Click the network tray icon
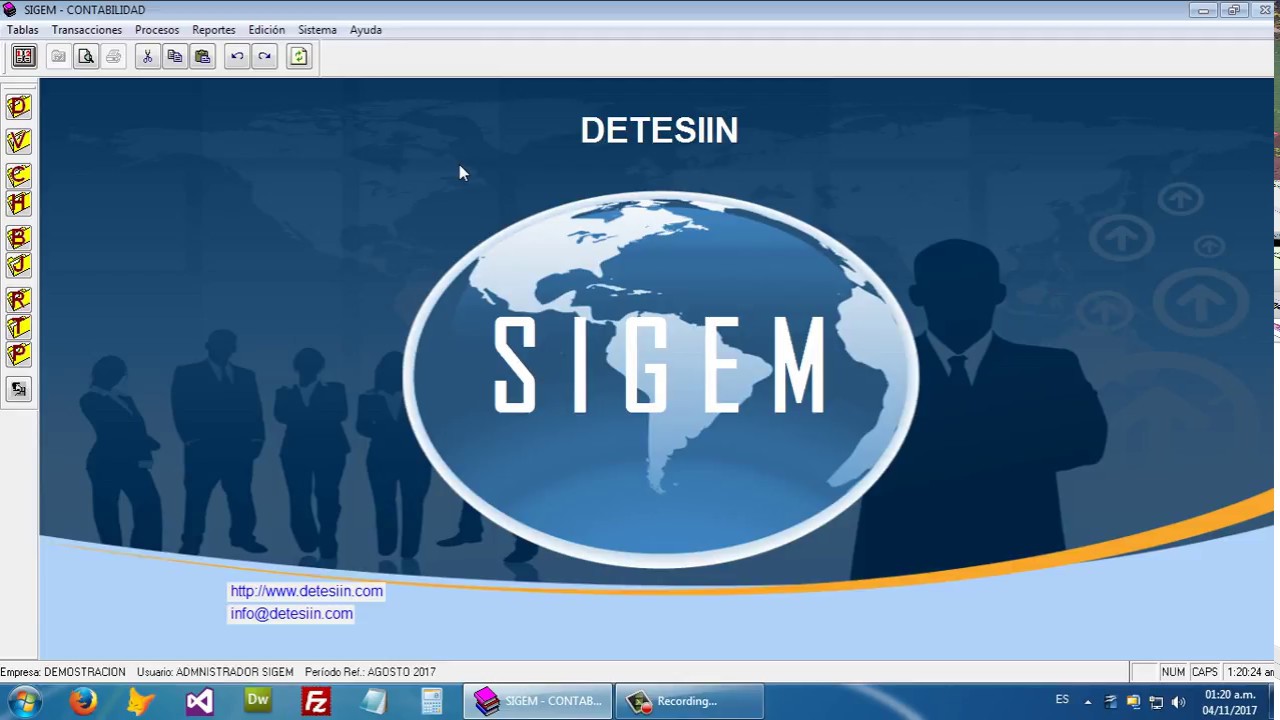 click(x=1156, y=702)
